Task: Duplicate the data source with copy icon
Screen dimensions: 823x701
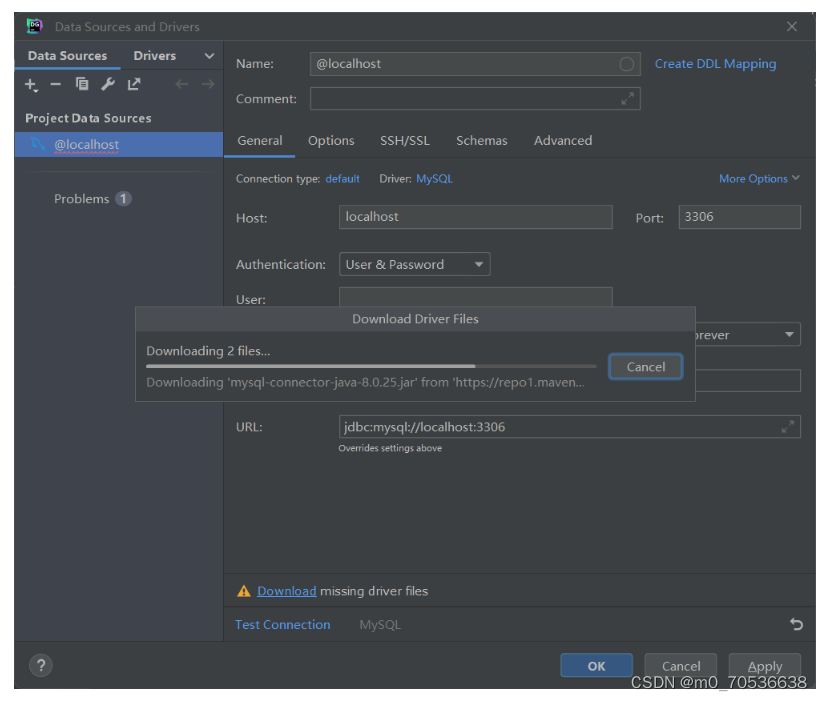Action: tap(82, 84)
